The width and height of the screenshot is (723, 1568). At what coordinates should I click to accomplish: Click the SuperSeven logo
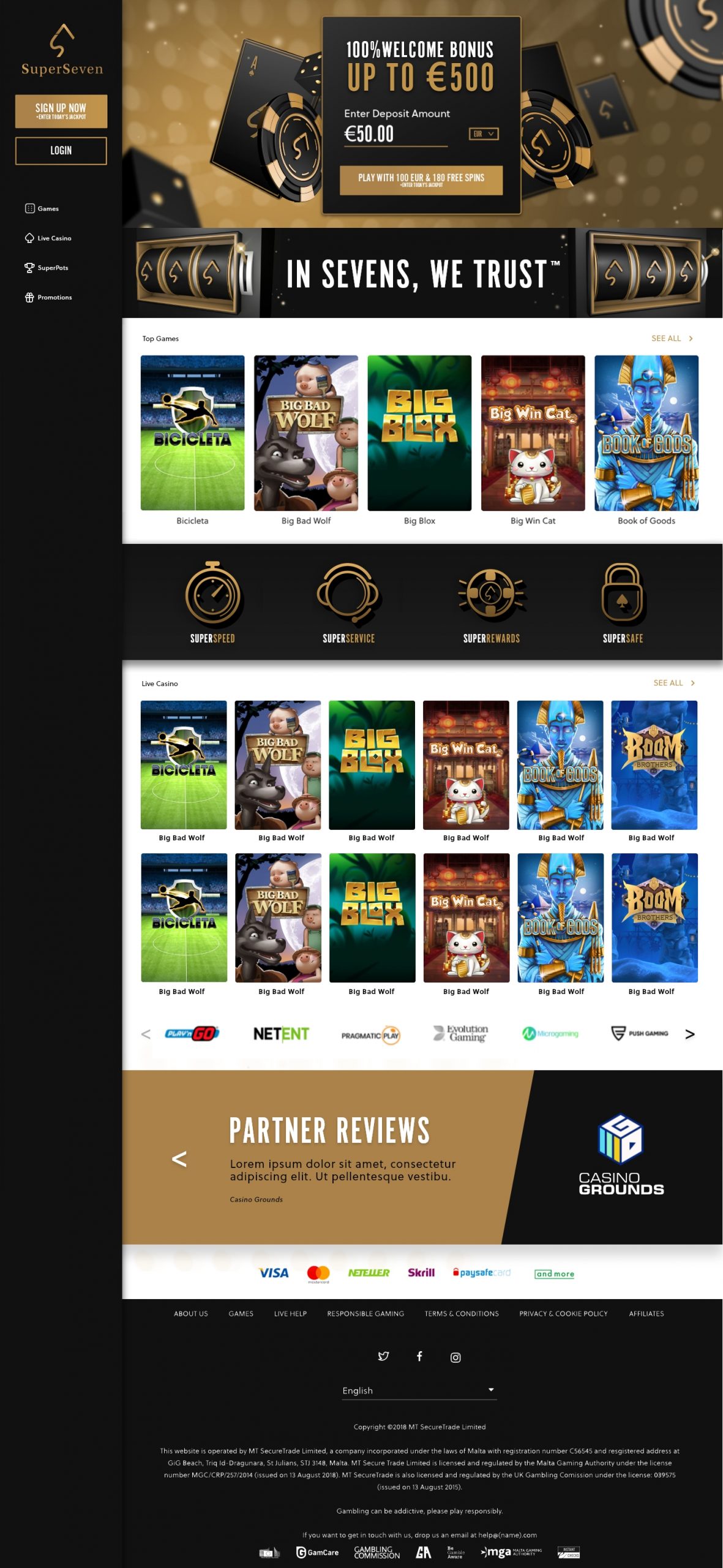click(x=62, y=50)
